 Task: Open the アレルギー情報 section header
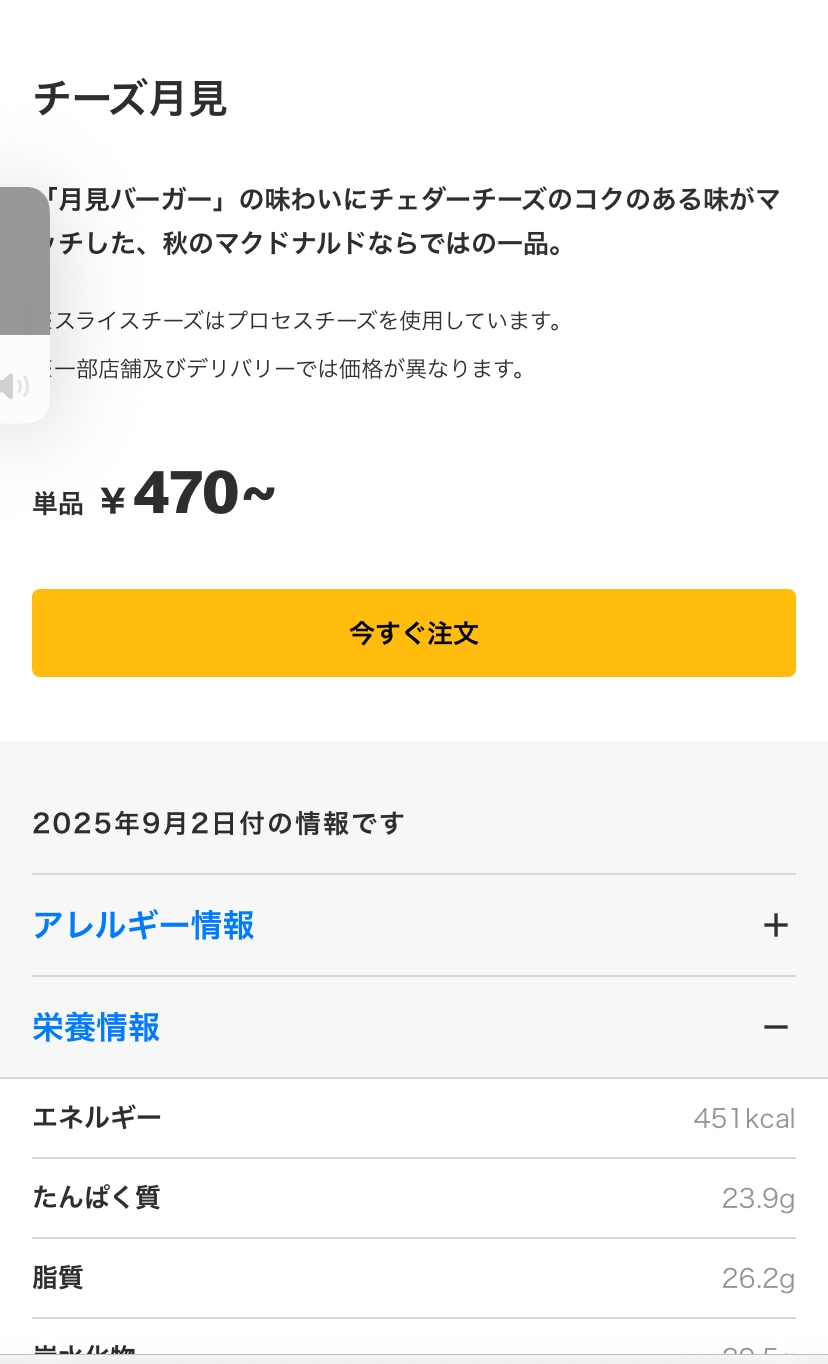(144, 925)
